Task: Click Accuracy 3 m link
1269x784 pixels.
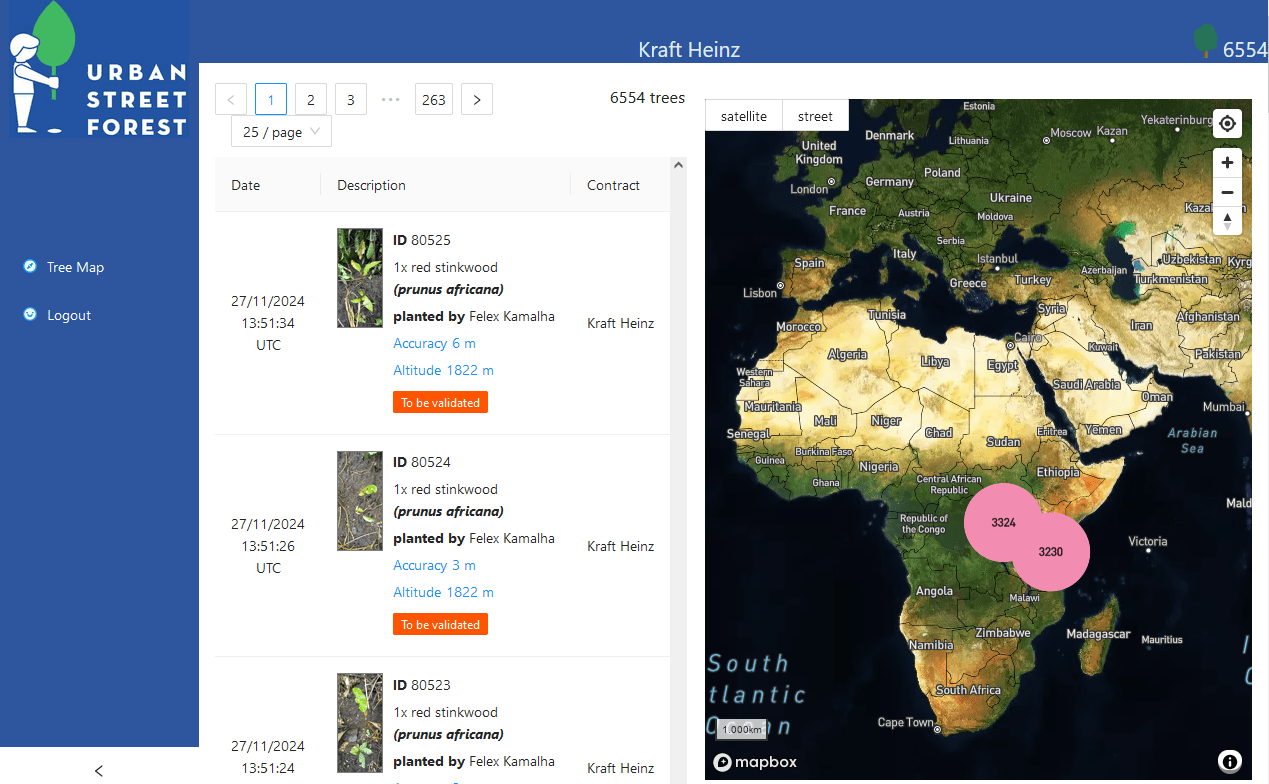Action: click(x=434, y=565)
